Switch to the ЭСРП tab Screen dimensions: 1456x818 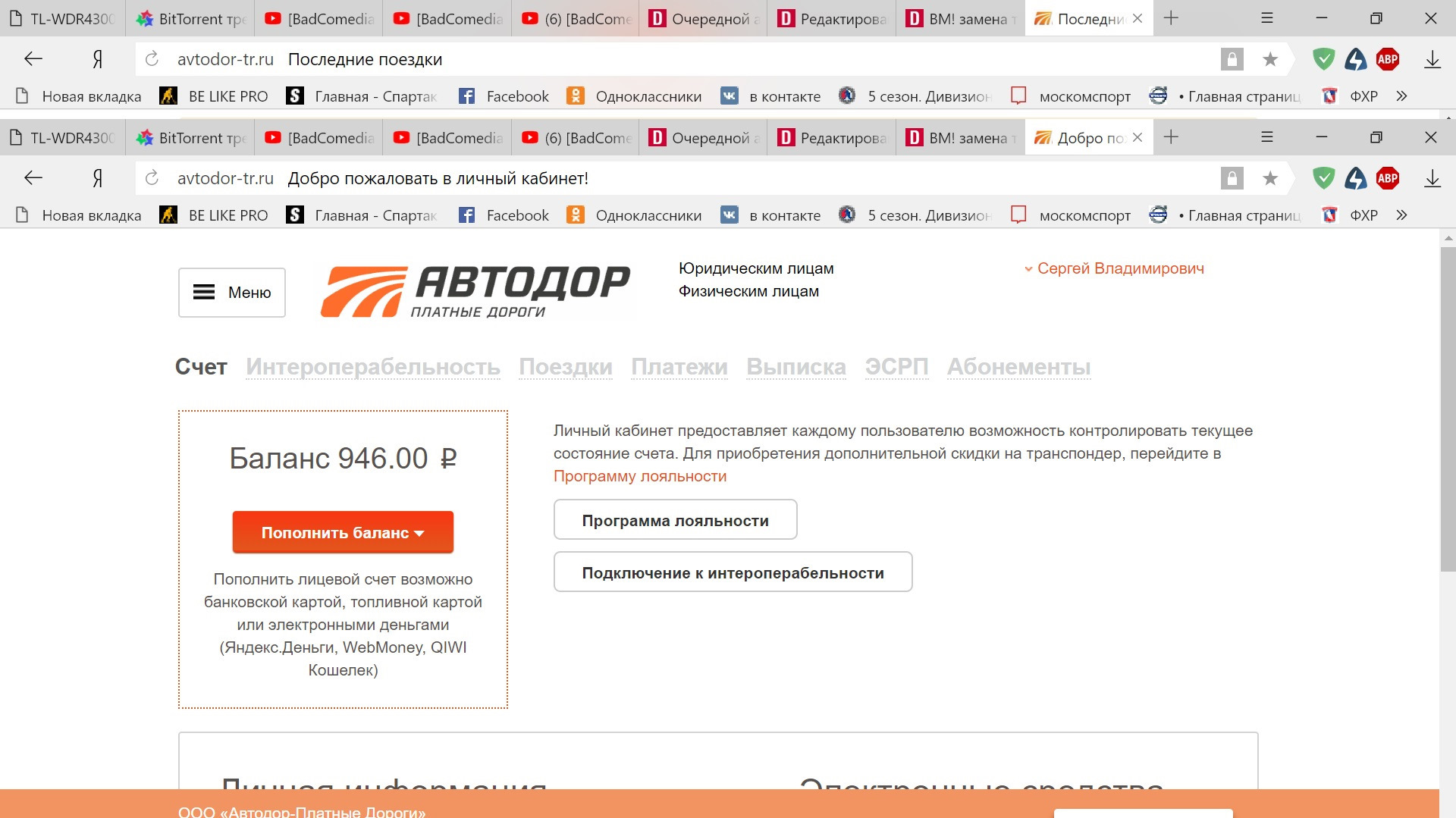pos(897,367)
